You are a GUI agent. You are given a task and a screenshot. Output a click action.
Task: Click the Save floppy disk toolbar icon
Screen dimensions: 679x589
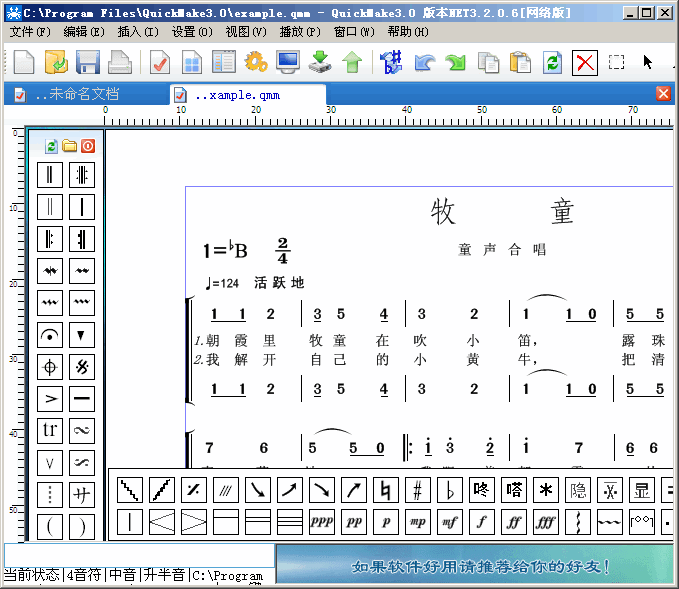point(88,62)
